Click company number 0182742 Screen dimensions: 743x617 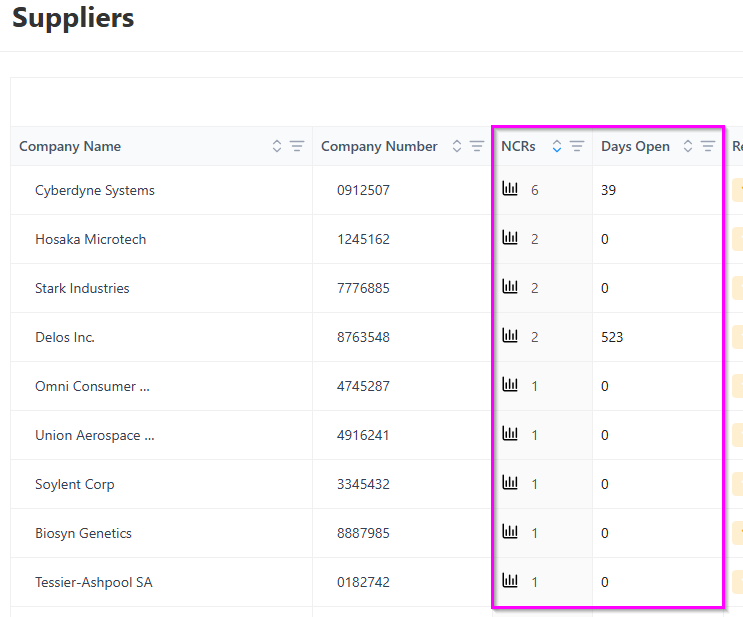(363, 582)
